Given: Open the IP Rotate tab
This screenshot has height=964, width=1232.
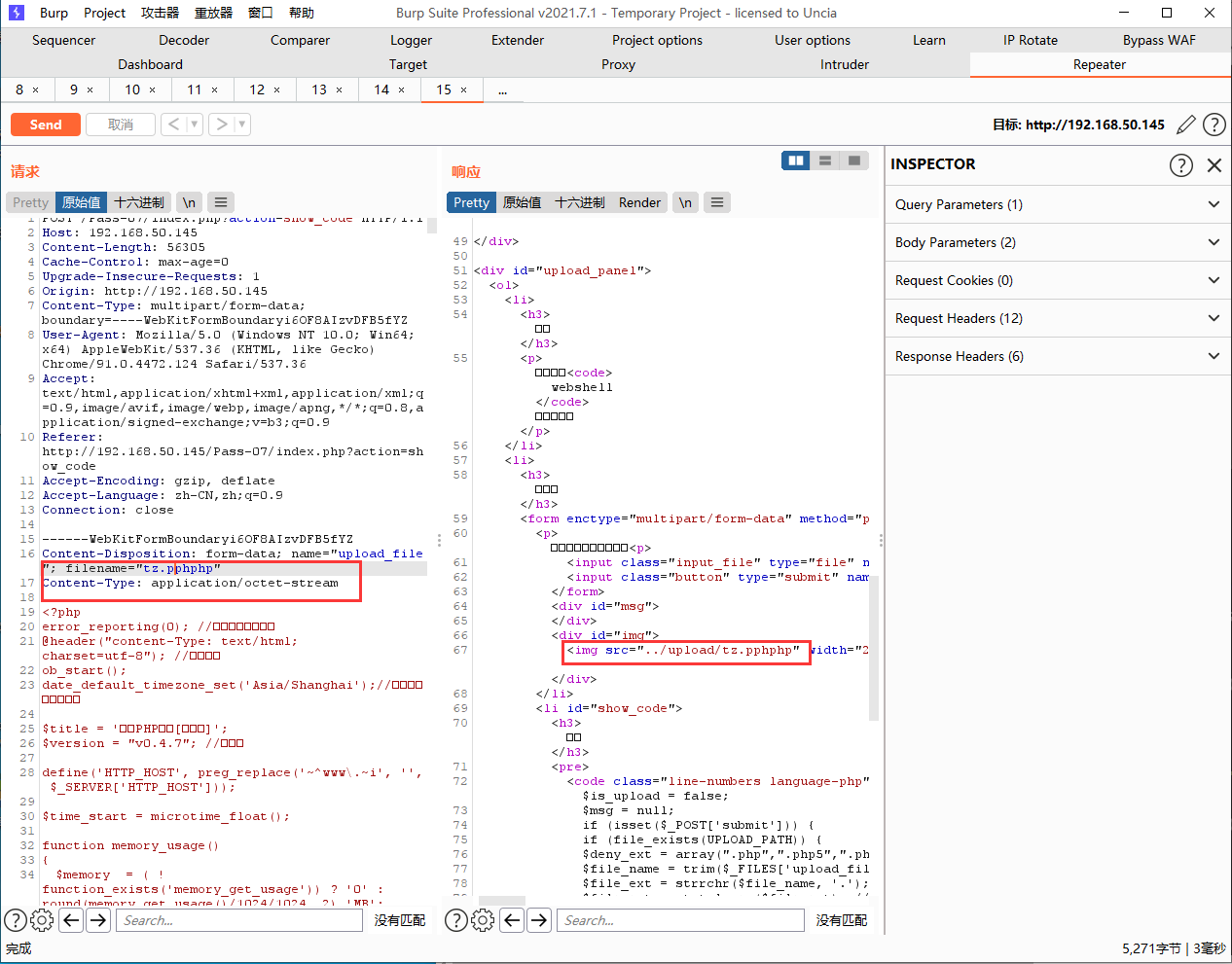Looking at the screenshot, I should click(x=1031, y=40).
